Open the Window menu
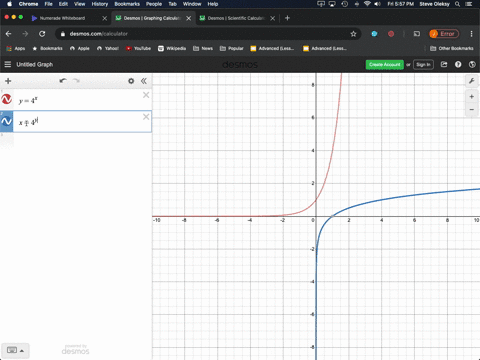Viewport: 480px width, 360px height. click(x=192, y=4)
